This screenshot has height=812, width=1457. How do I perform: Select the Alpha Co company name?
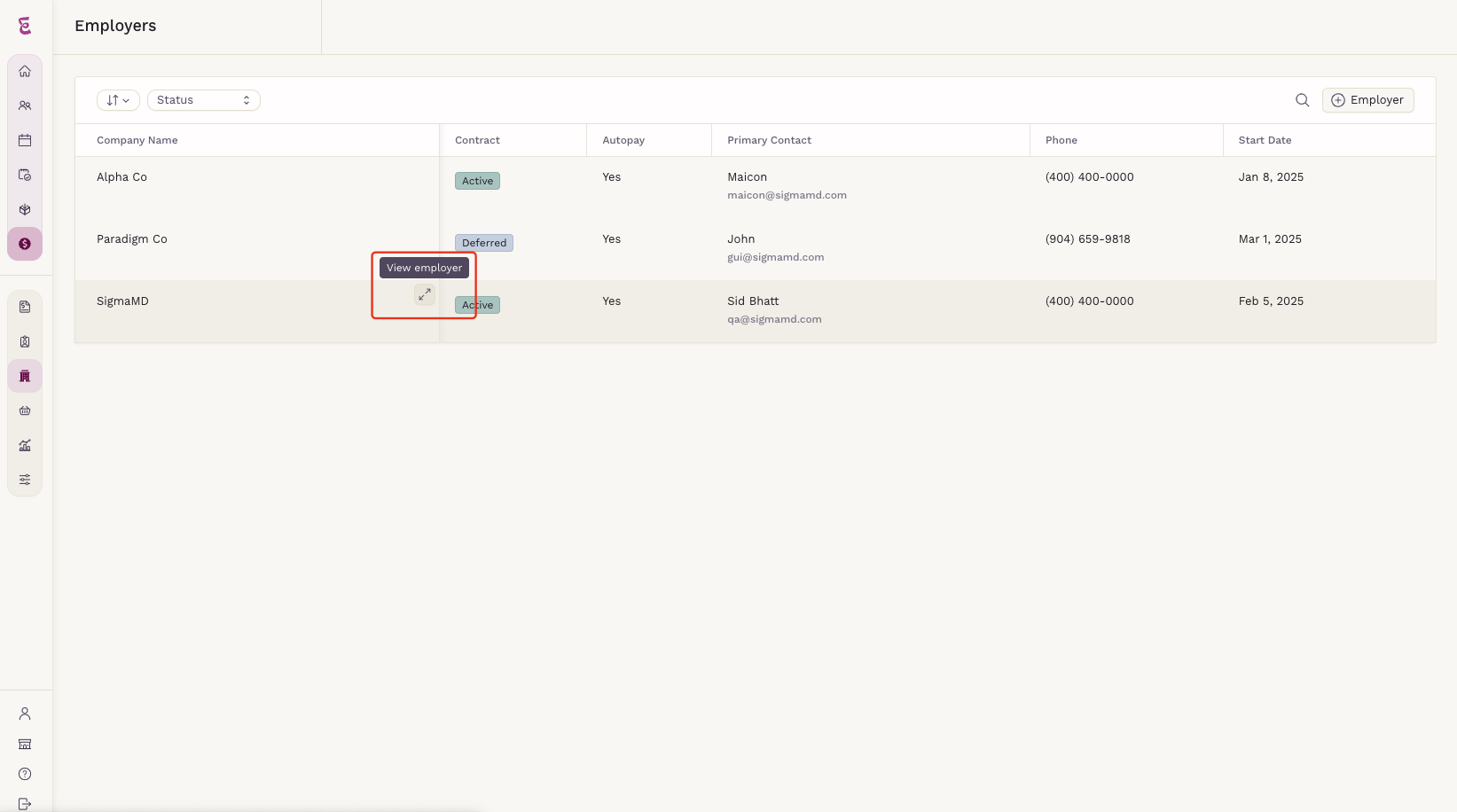(121, 177)
